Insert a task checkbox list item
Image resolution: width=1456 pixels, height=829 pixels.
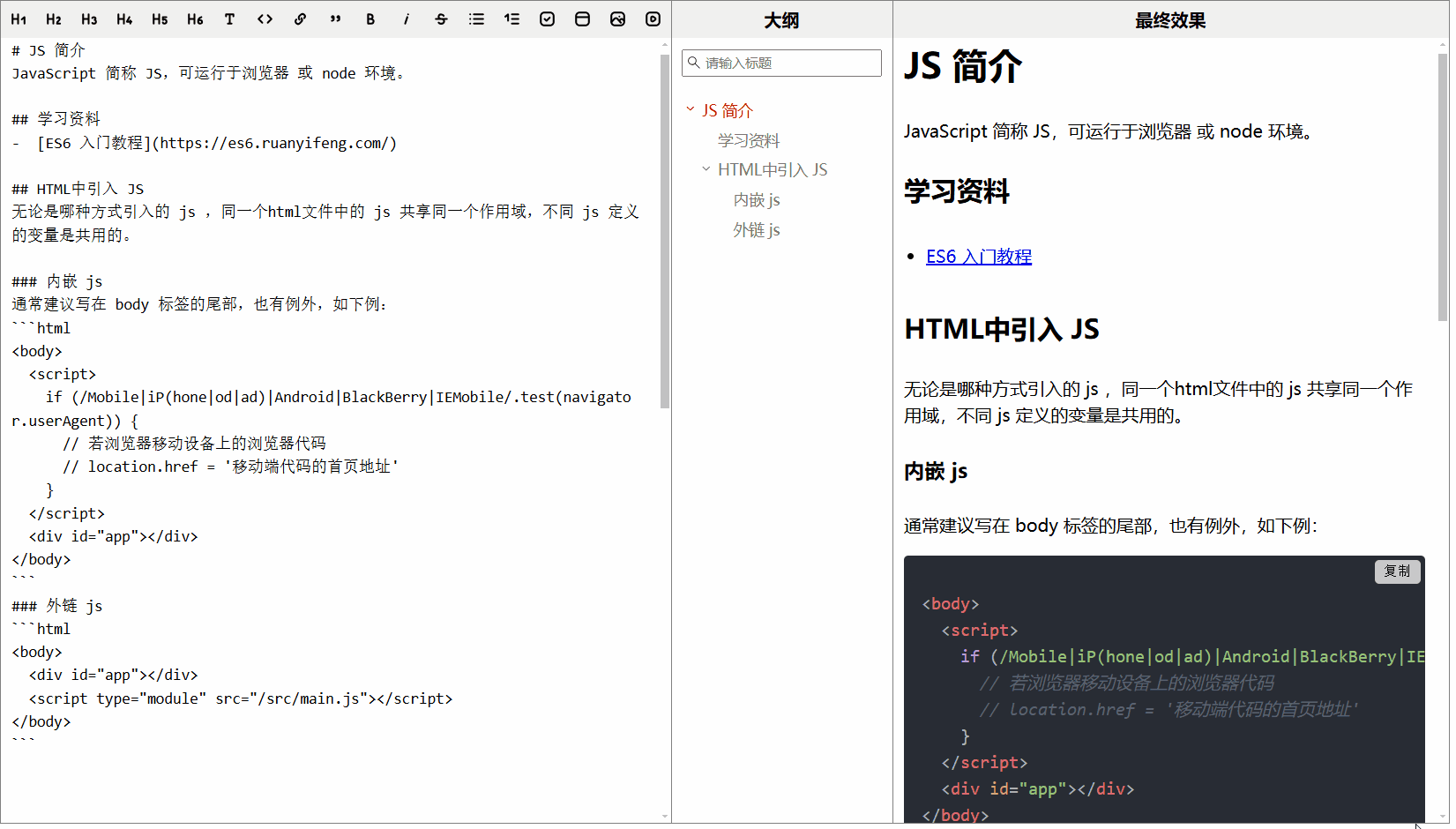547,19
